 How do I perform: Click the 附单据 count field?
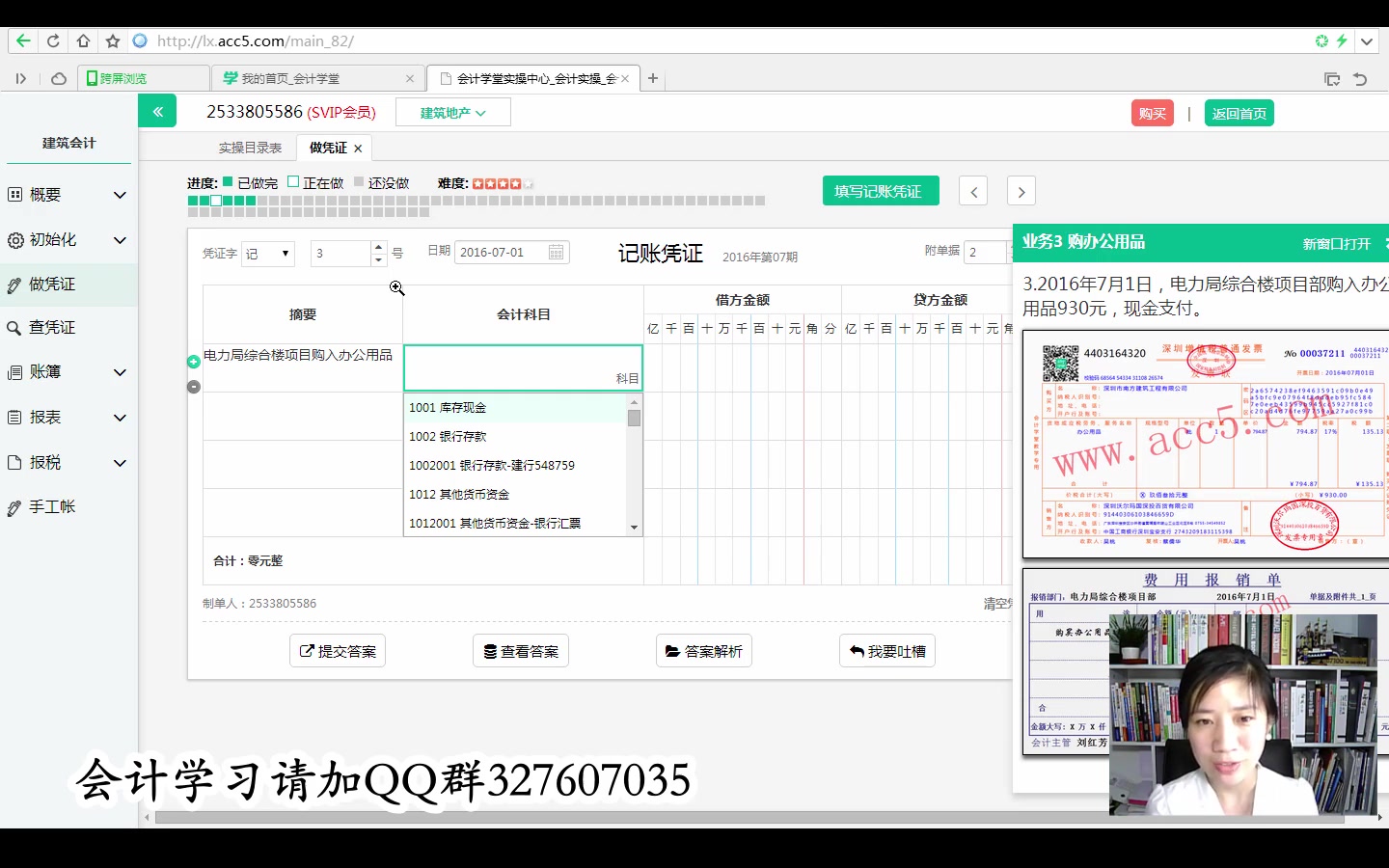(988, 252)
